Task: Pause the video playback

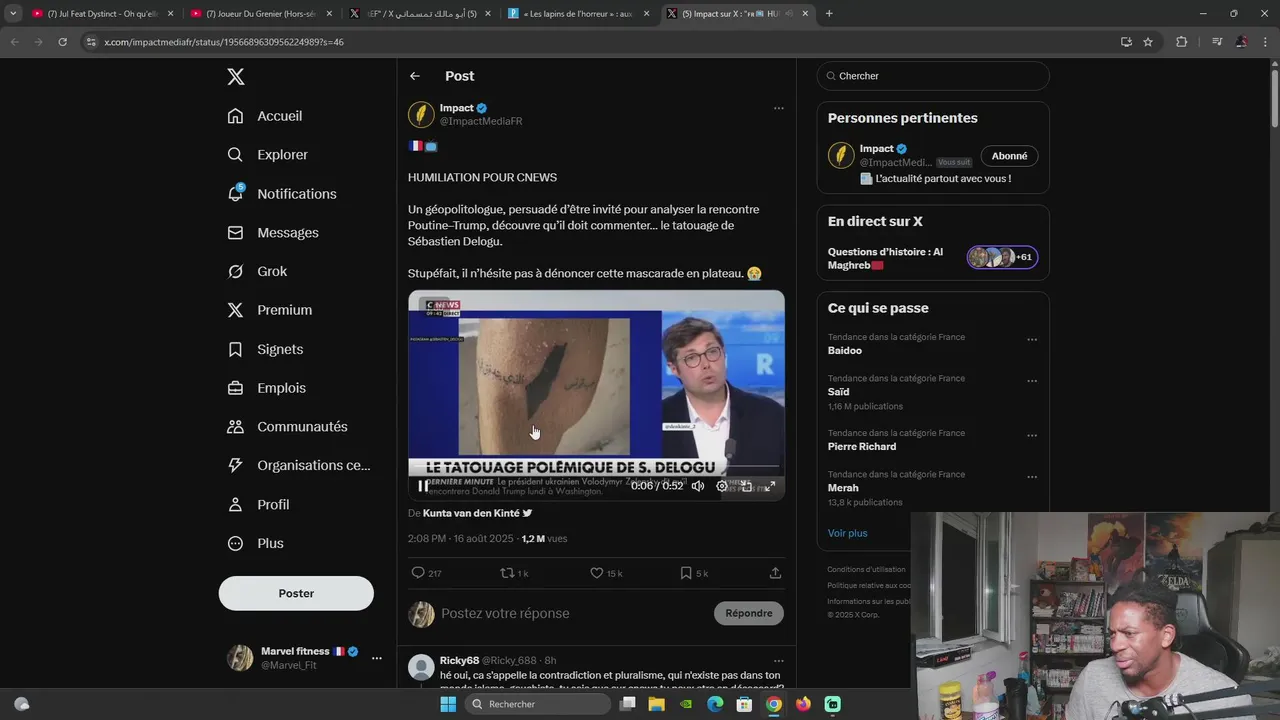Action: 423,486
